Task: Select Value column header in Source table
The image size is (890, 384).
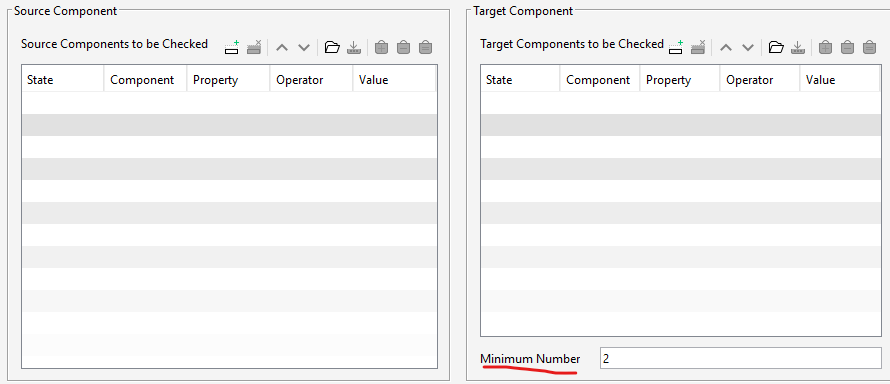Action: click(394, 80)
